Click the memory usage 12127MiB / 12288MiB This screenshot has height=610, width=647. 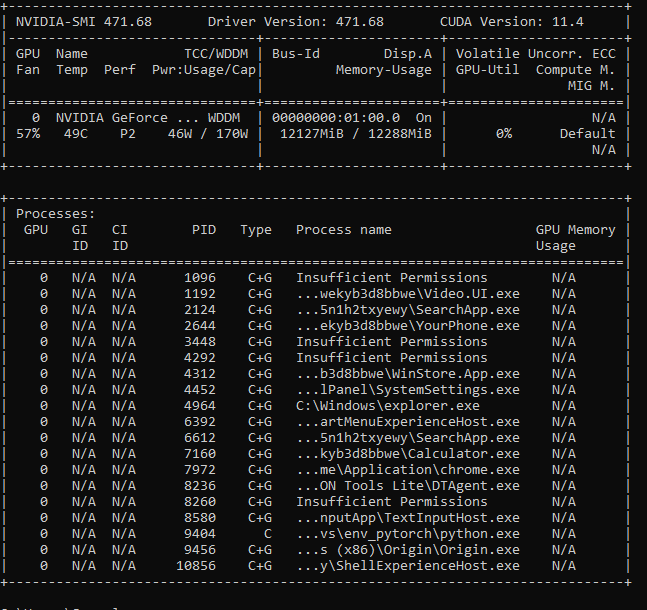[355, 133]
